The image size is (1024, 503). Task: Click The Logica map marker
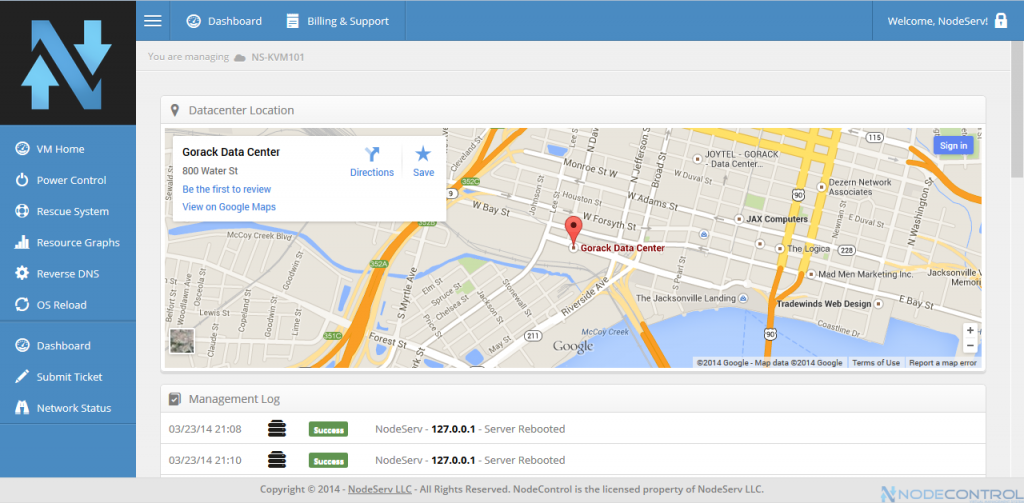[x=780, y=249]
